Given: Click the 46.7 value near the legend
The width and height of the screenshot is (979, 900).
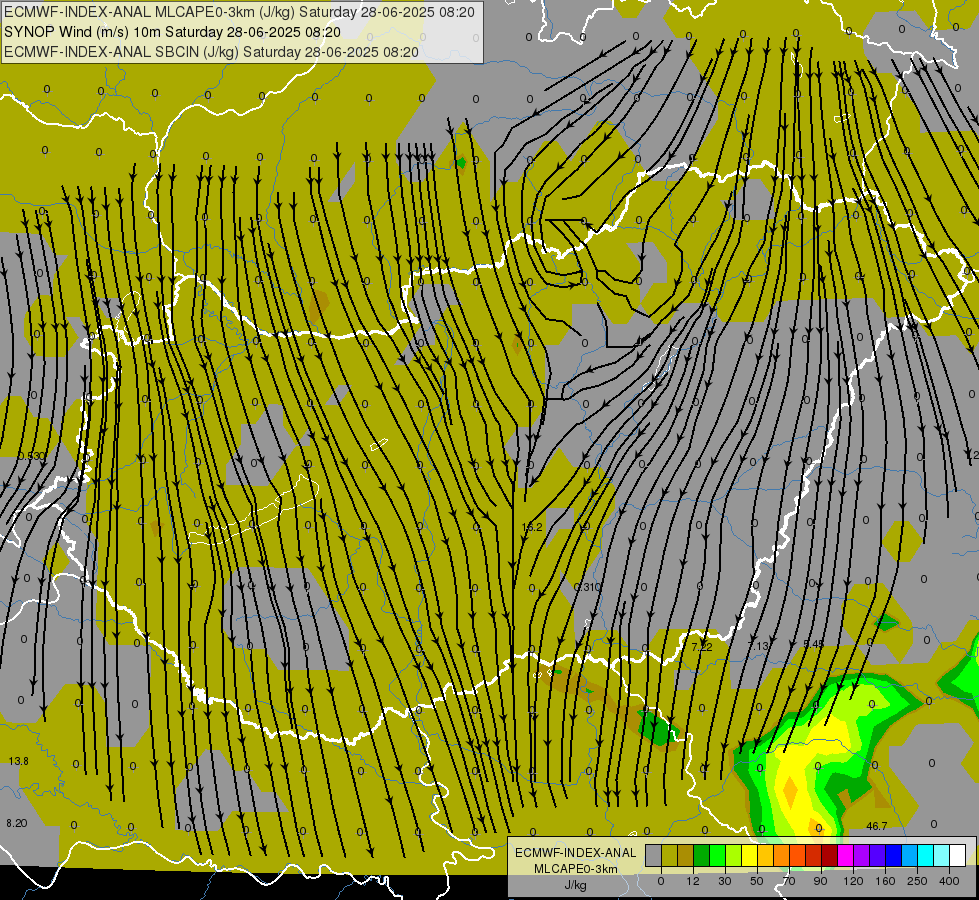Looking at the screenshot, I should point(877,826).
